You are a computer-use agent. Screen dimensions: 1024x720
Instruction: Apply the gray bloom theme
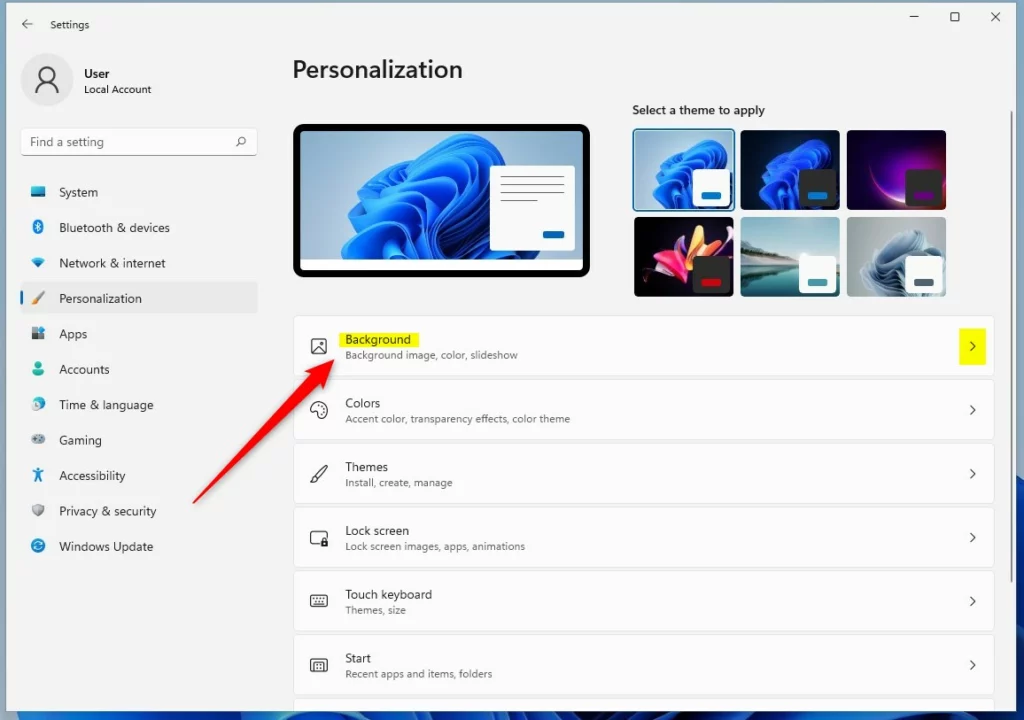point(896,257)
